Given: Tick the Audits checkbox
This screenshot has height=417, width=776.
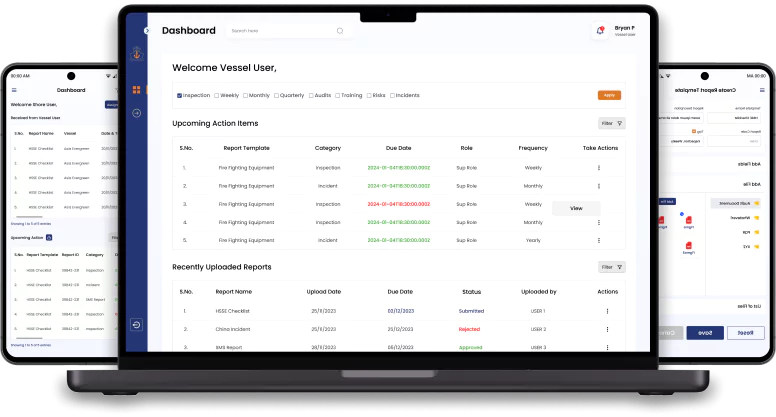Looking at the screenshot, I should pyautogui.click(x=311, y=95).
